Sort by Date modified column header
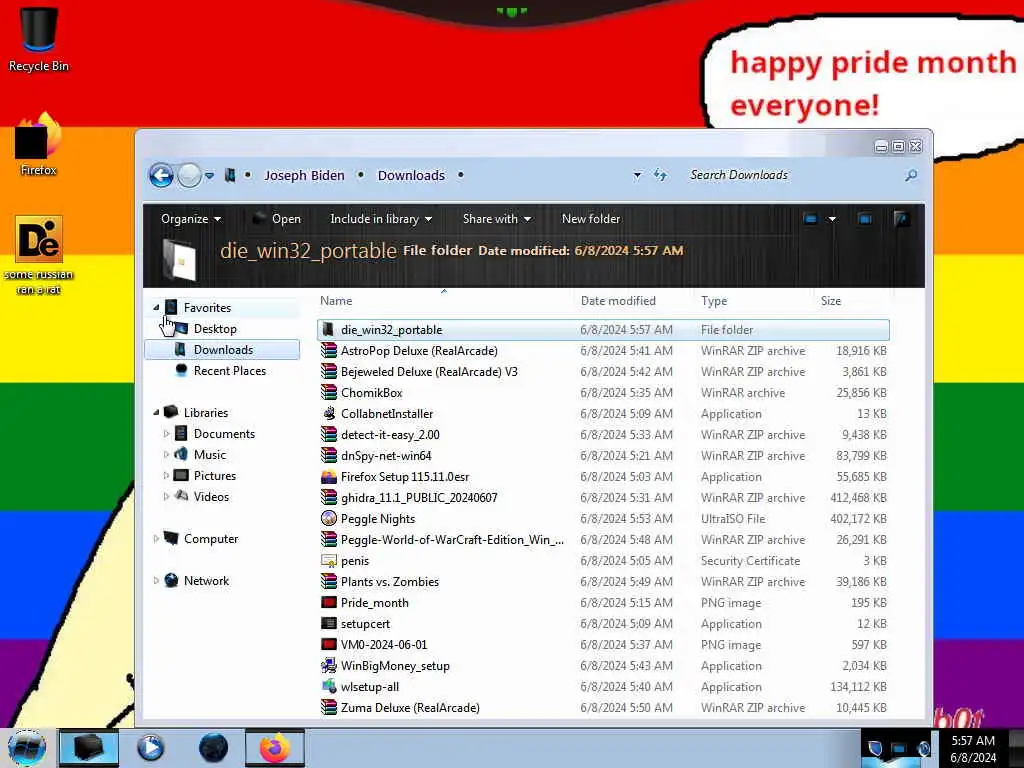The height and width of the screenshot is (768, 1024). pyautogui.click(x=618, y=300)
